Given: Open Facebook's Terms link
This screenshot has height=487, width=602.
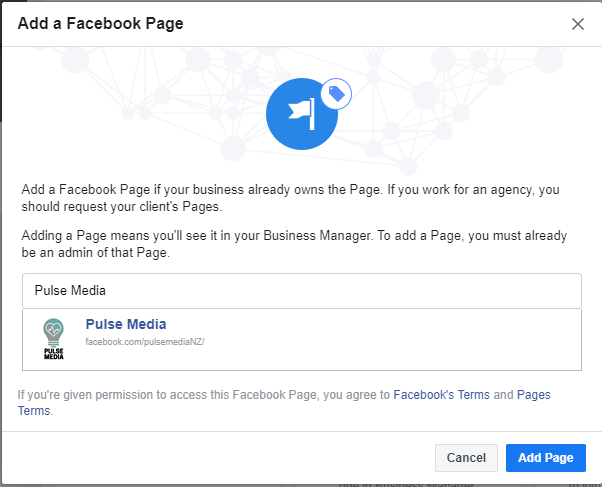Looking at the screenshot, I should tap(442, 395).
